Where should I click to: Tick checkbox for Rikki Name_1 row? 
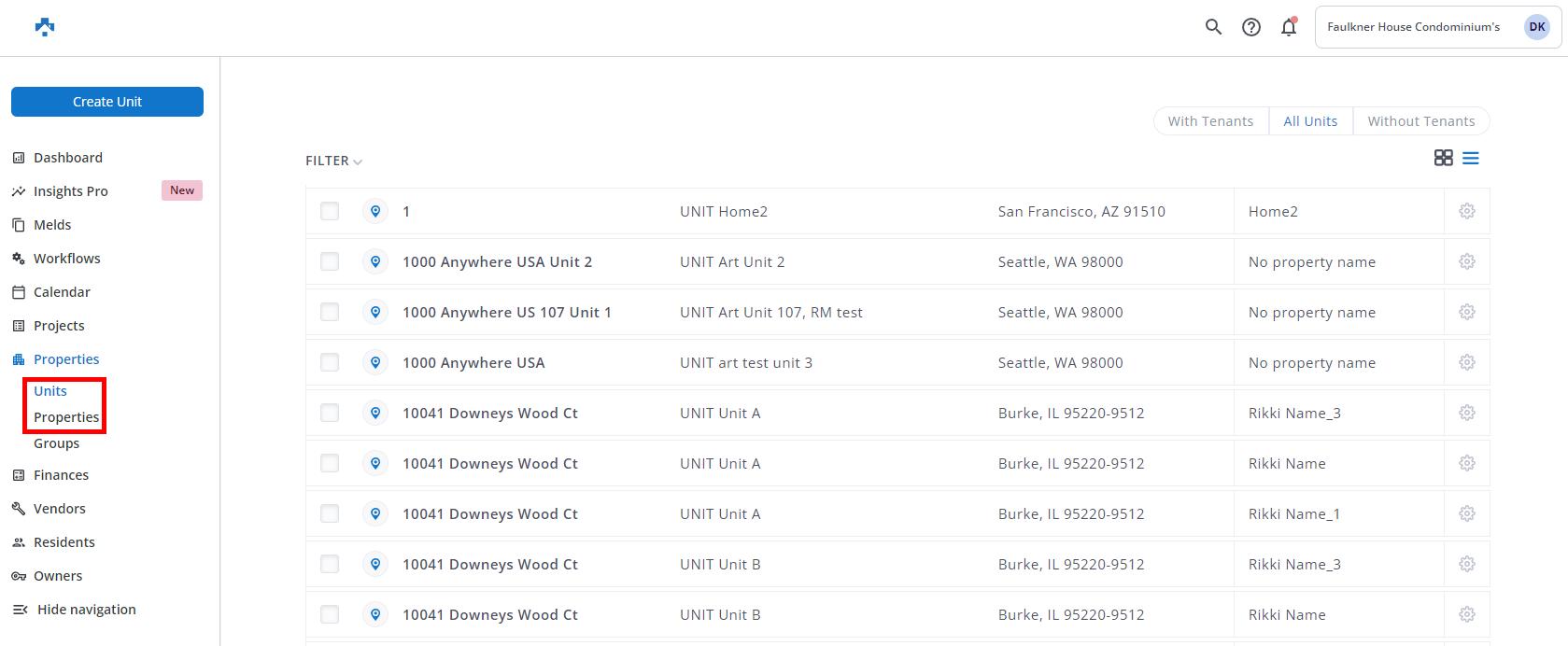point(330,513)
